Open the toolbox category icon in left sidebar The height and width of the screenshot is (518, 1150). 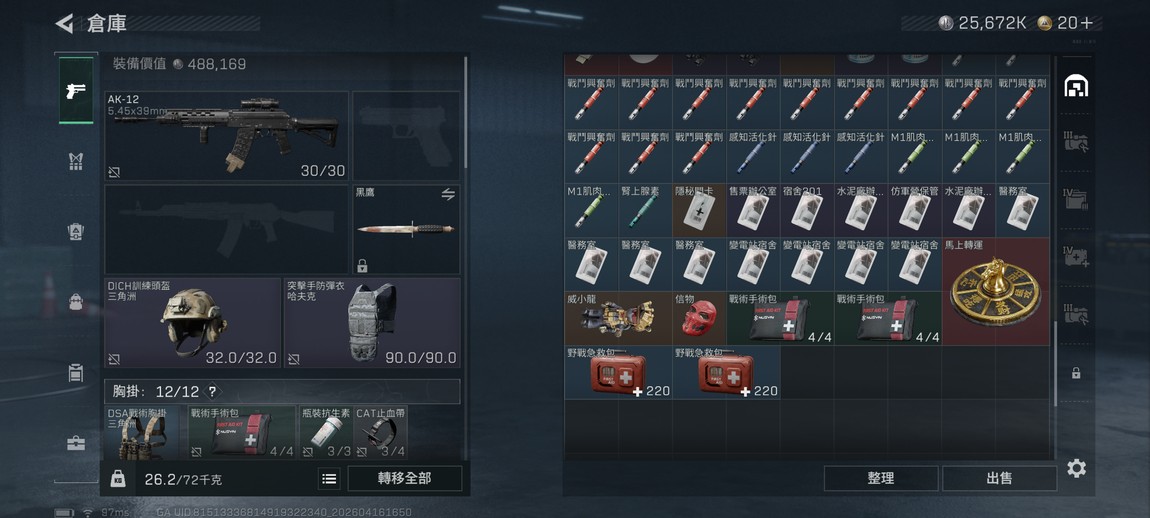click(x=76, y=443)
